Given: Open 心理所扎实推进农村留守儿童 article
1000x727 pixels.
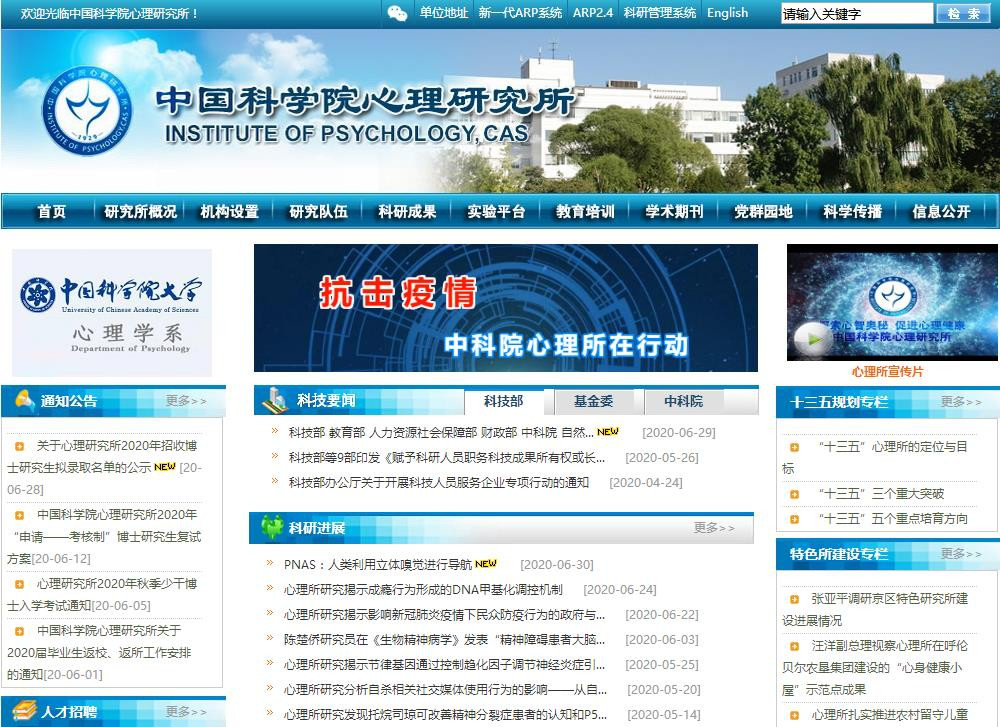Looking at the screenshot, I should [890, 714].
